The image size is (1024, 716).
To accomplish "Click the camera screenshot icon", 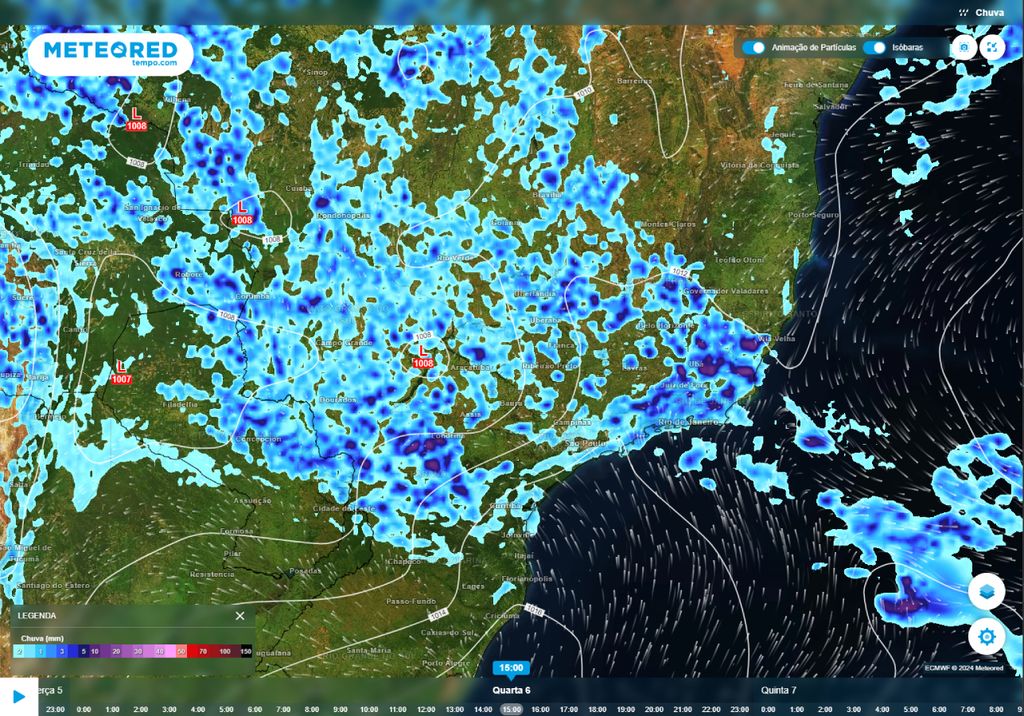I will pyautogui.click(x=962, y=46).
